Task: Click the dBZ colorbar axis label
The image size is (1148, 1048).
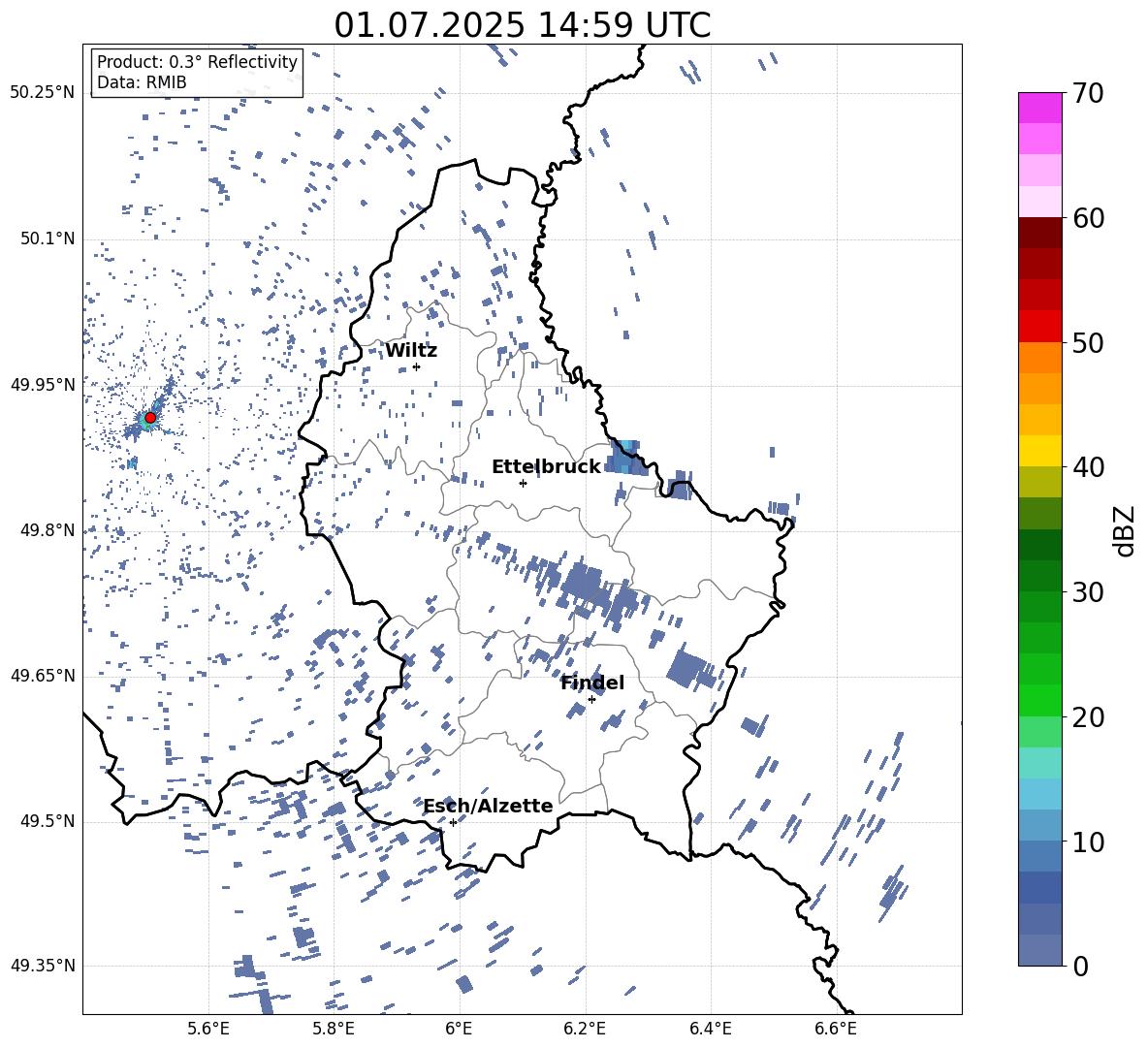Action: tap(1124, 530)
